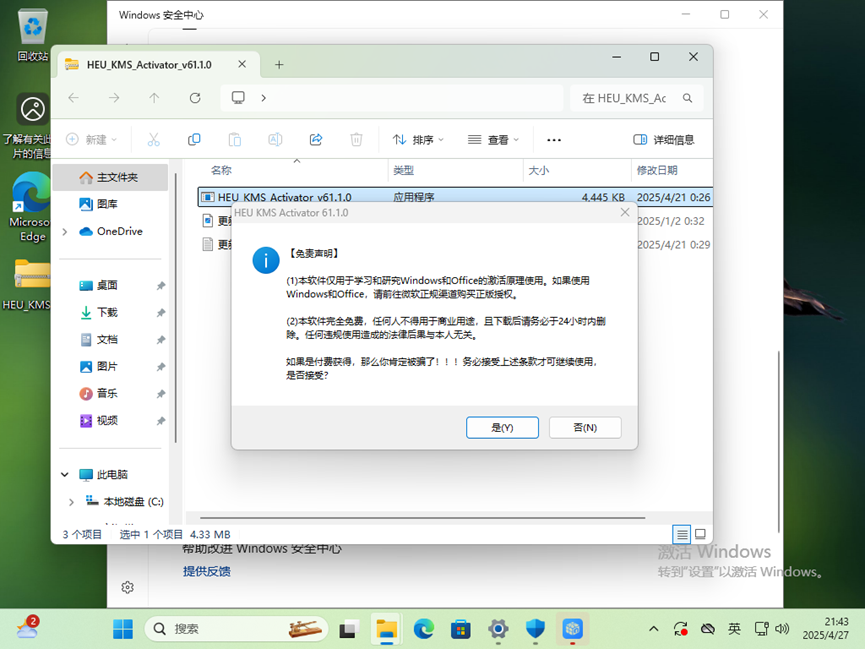Add a new Explorer tab with plus button
Viewport: 865px width, 649px height.
[279, 65]
